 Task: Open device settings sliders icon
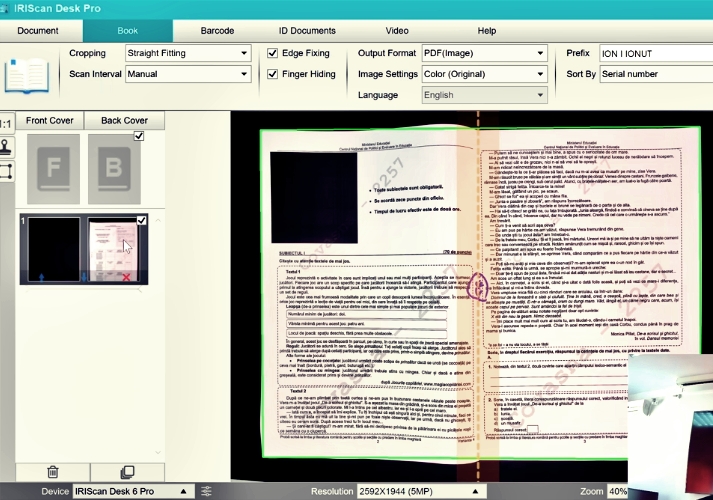[206, 491]
